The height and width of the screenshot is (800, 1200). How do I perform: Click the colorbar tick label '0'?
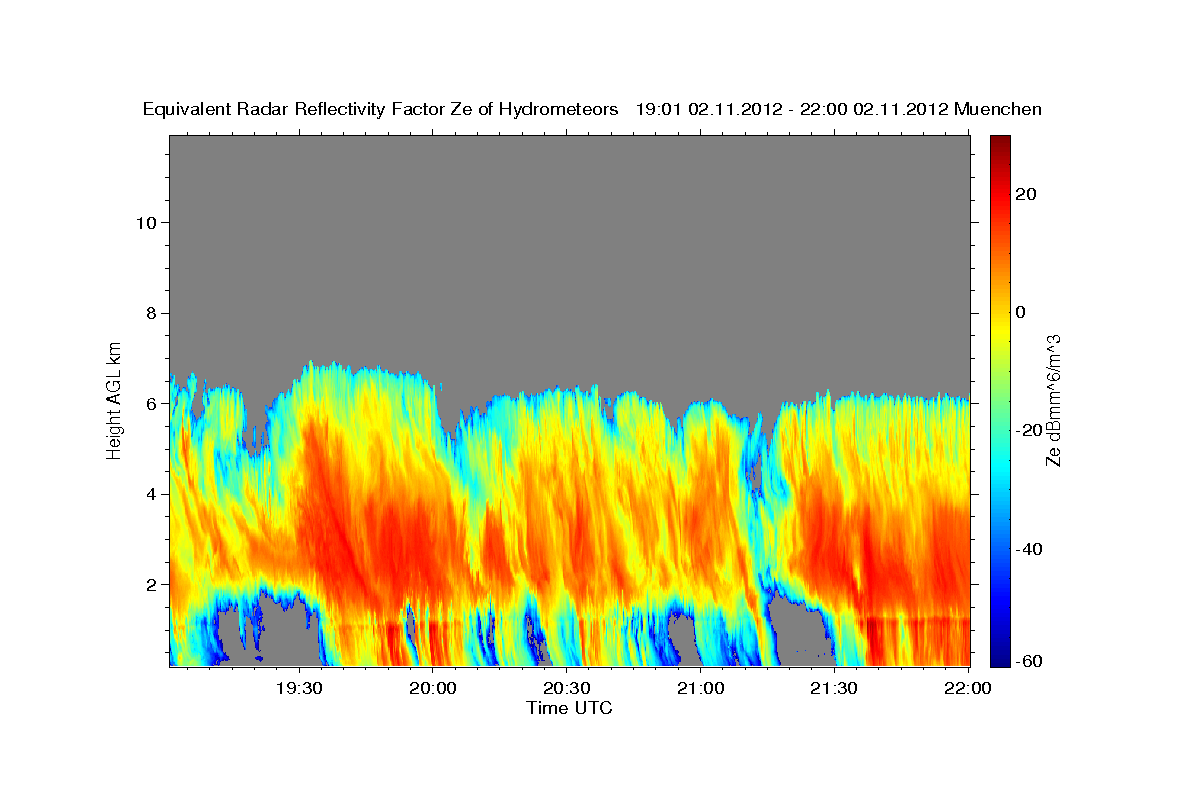tap(1022, 312)
